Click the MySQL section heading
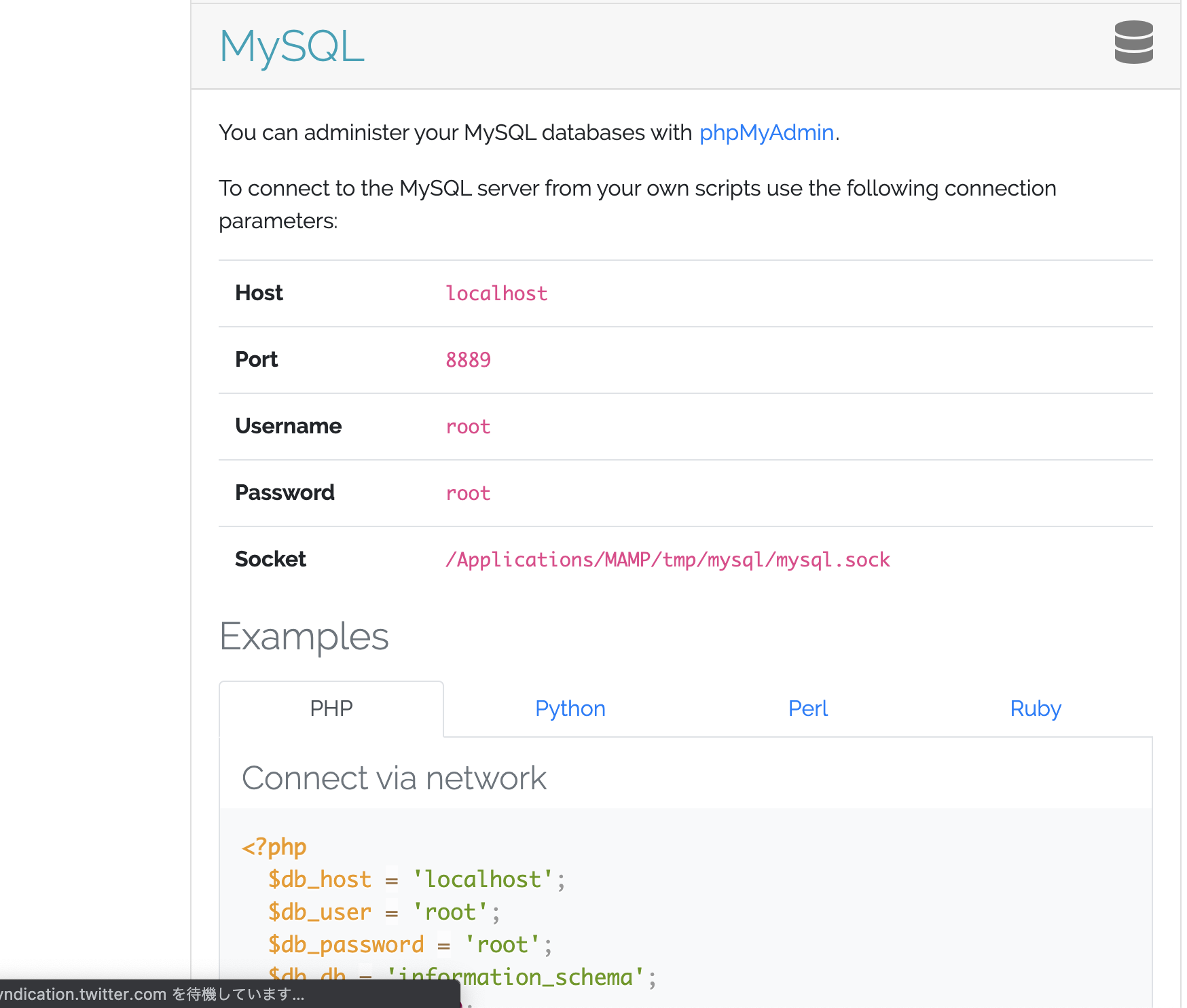 [292, 46]
